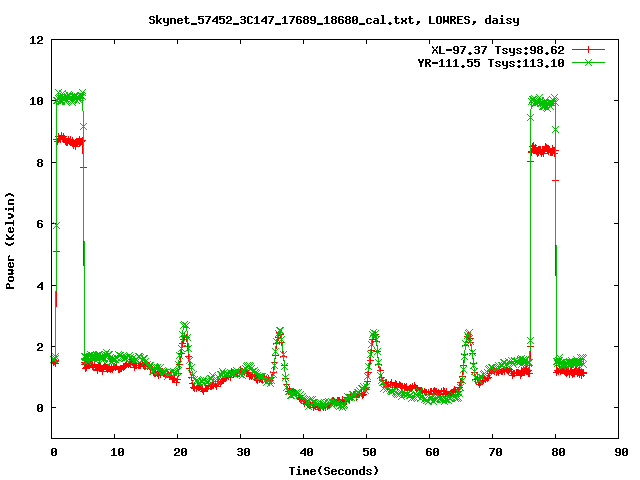The image size is (640, 480).
Task: Click the Time(Seconds) x-axis label
Action: pyautogui.click(x=333, y=471)
